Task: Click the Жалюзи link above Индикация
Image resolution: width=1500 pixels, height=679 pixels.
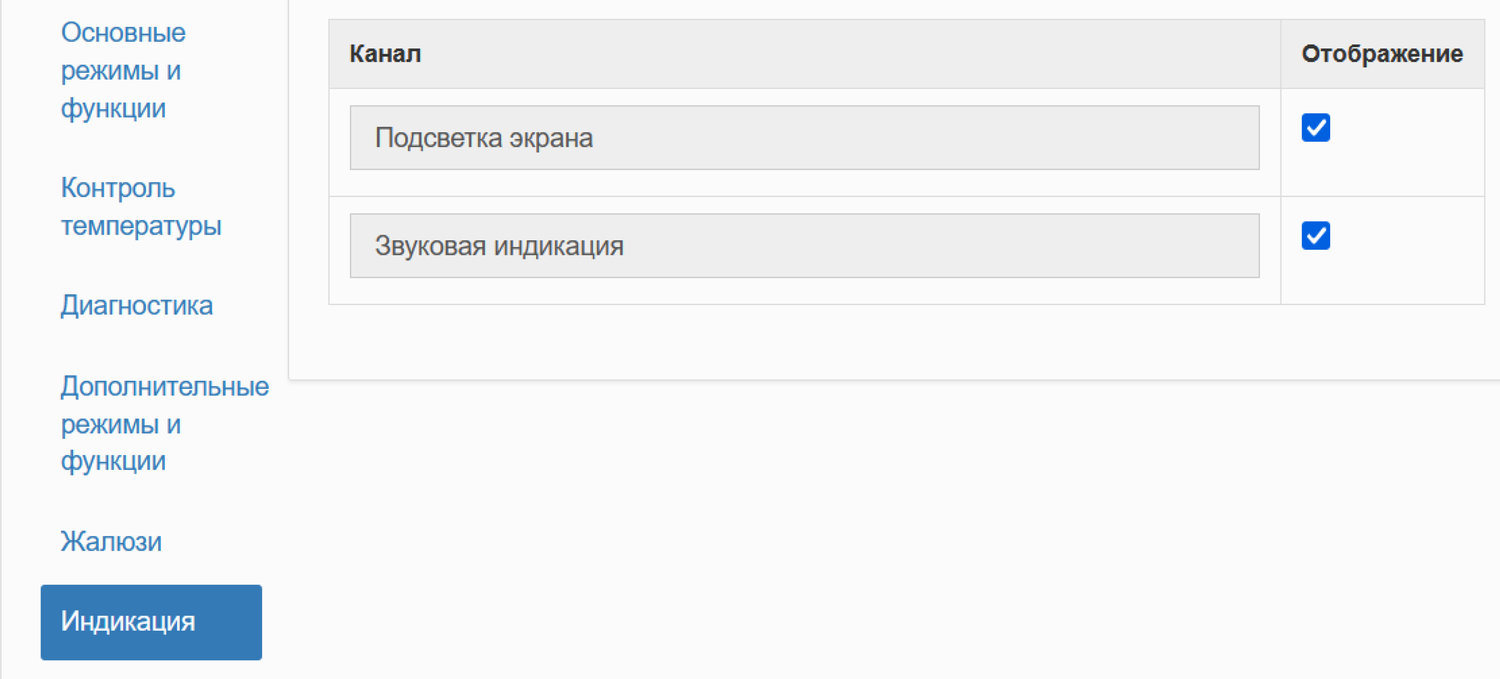Action: pyautogui.click(x=112, y=541)
